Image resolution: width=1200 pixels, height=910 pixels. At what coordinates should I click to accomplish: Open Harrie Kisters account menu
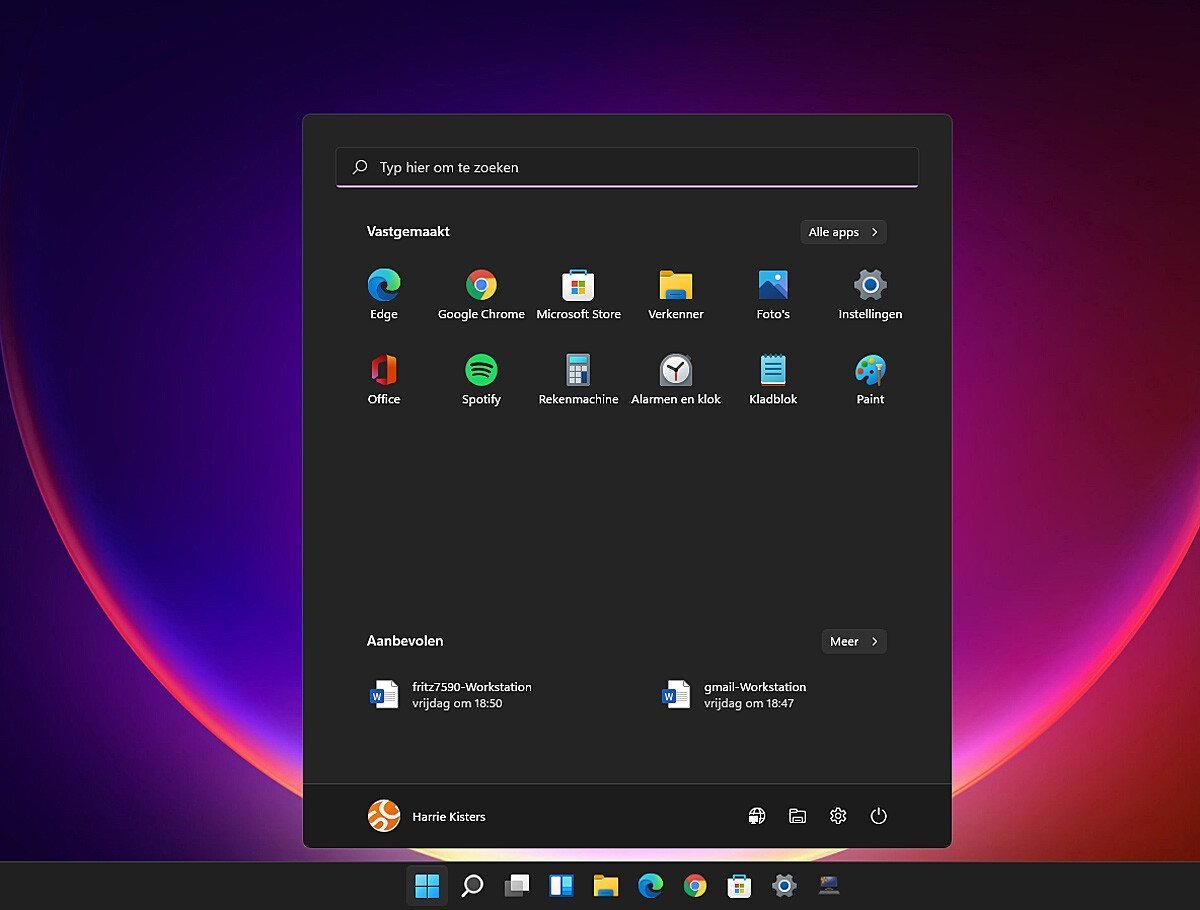[x=427, y=816]
